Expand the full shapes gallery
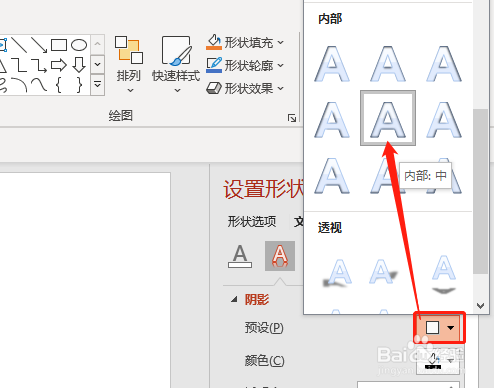This screenshot has width=494, height=388. pos(98,85)
